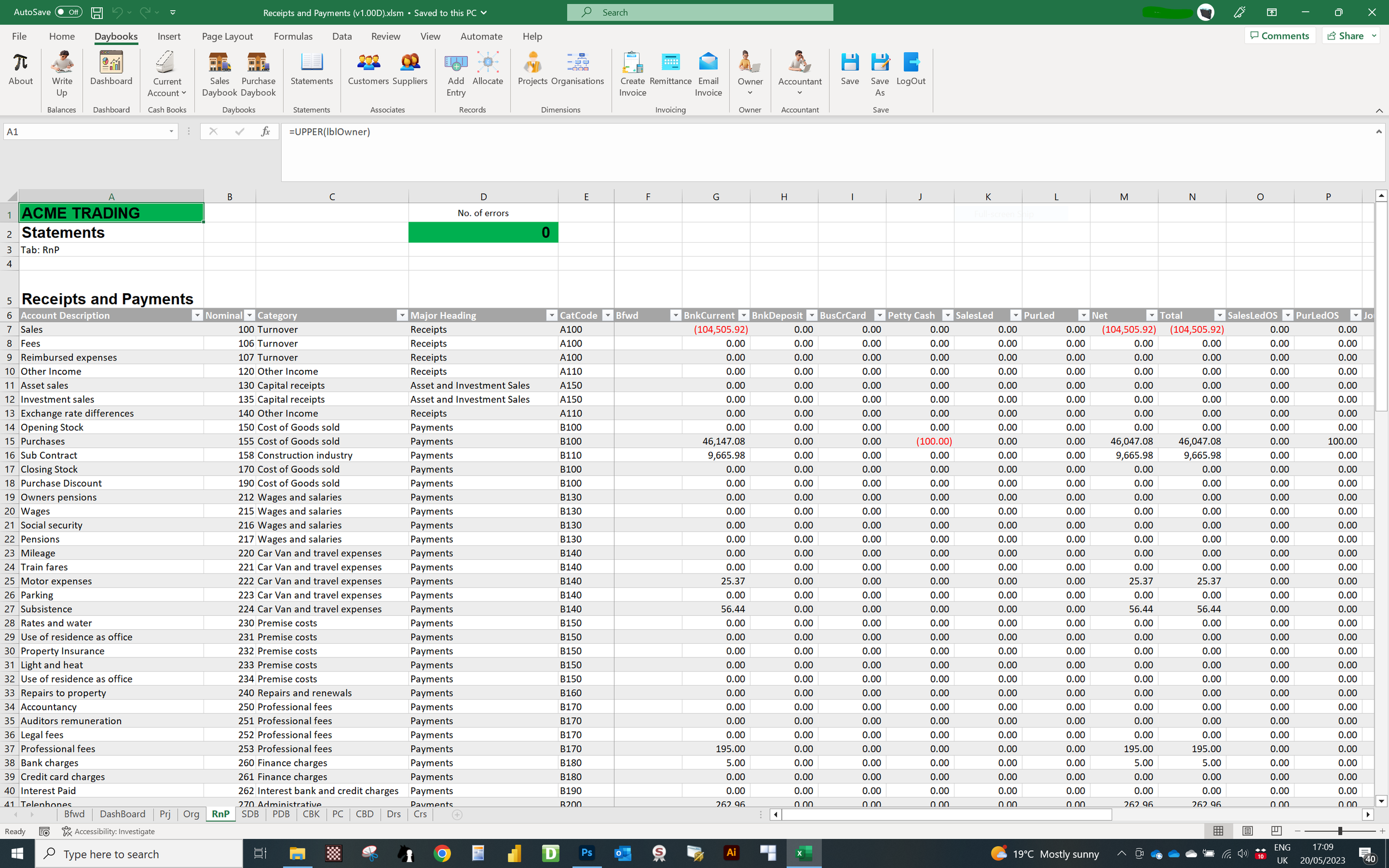Open the Category column filter dropdown
Image resolution: width=1389 pixels, height=868 pixels.
(401, 315)
